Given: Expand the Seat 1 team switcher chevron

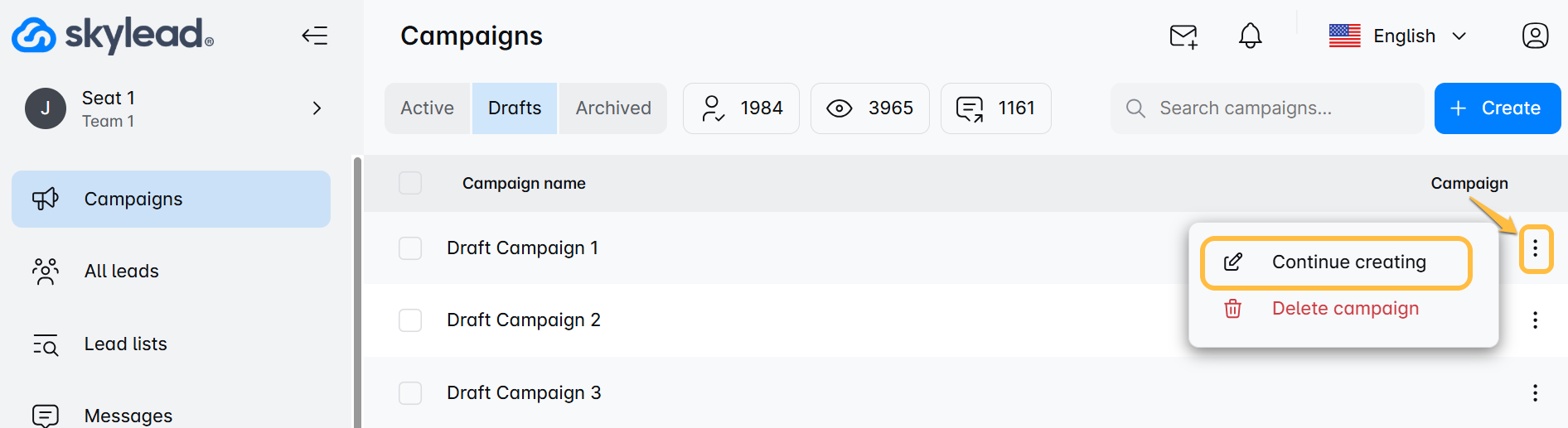Looking at the screenshot, I should point(317,108).
